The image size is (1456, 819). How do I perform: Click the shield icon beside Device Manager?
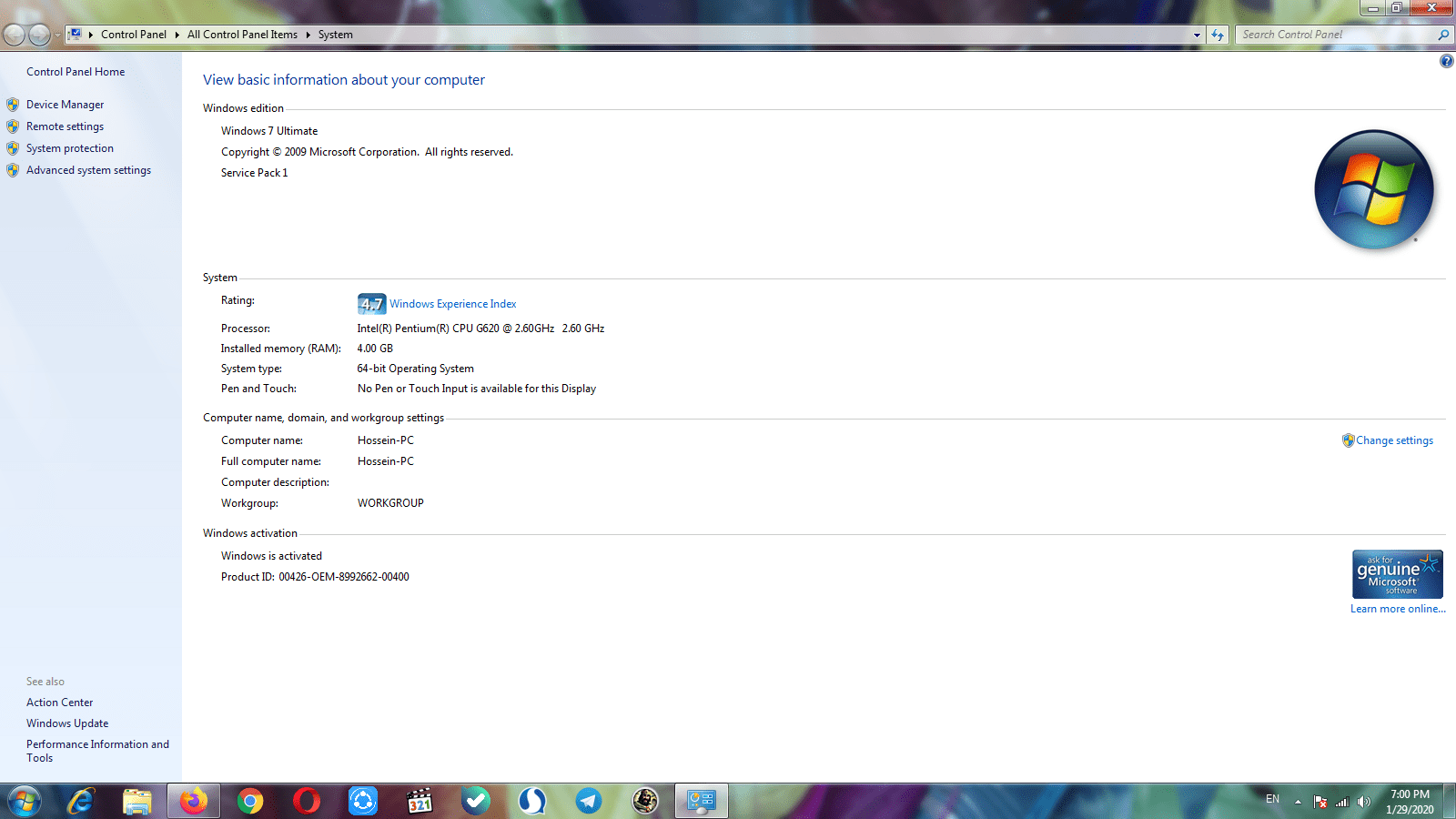point(13,105)
